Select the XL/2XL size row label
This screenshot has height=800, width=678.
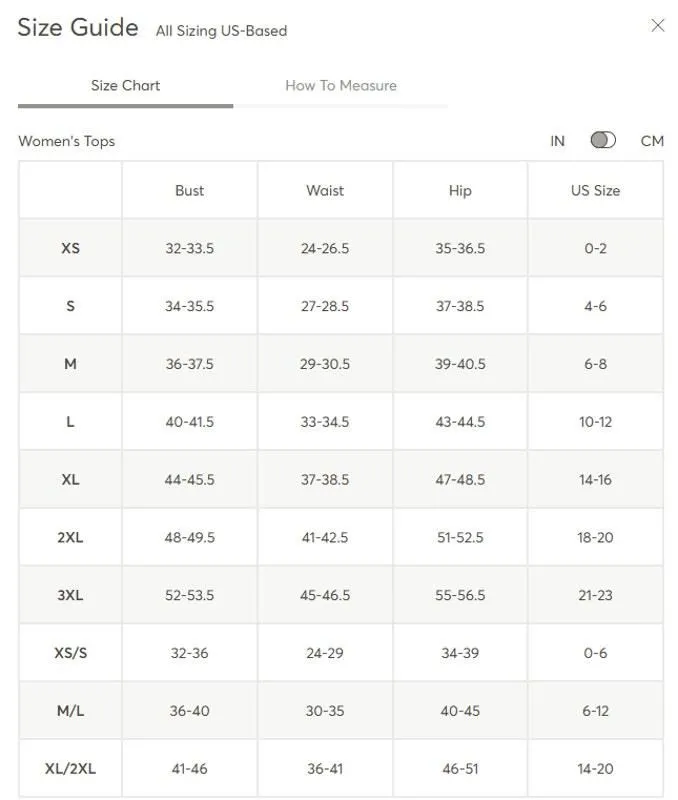70,768
